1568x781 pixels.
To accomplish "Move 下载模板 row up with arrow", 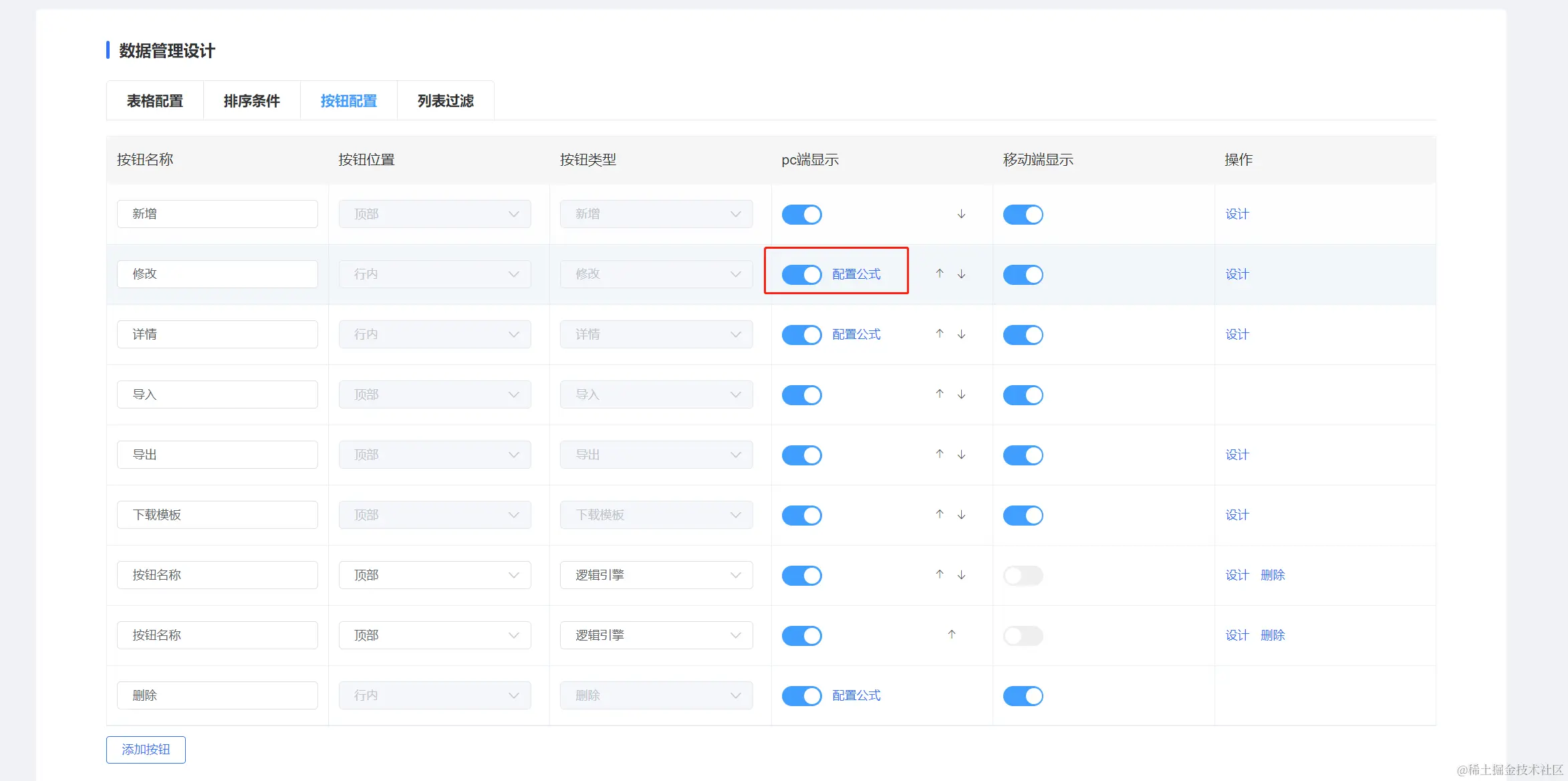I will click(940, 514).
